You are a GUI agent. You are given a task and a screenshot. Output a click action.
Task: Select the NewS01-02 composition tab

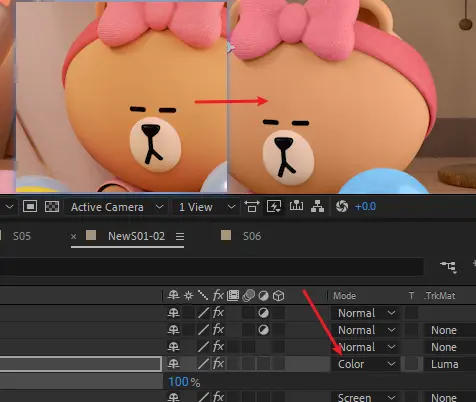pos(136,236)
